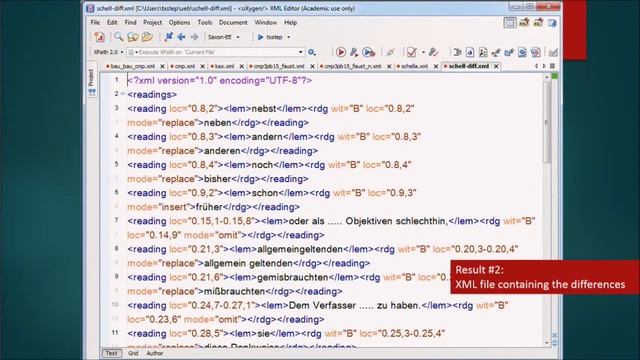Click the second blue tree icon in toolbar
The height and width of the screenshot is (360, 640).
[x=509, y=52]
